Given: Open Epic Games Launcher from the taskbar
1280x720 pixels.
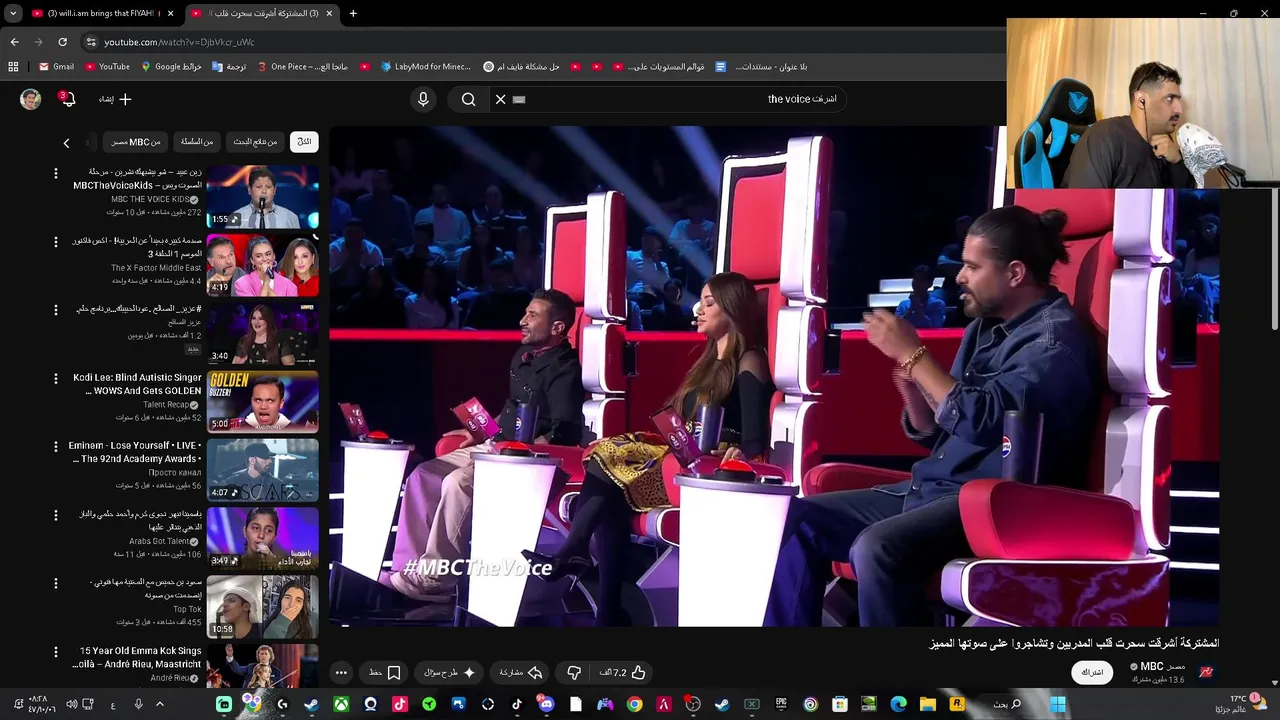Looking at the screenshot, I should click(x=781, y=704).
